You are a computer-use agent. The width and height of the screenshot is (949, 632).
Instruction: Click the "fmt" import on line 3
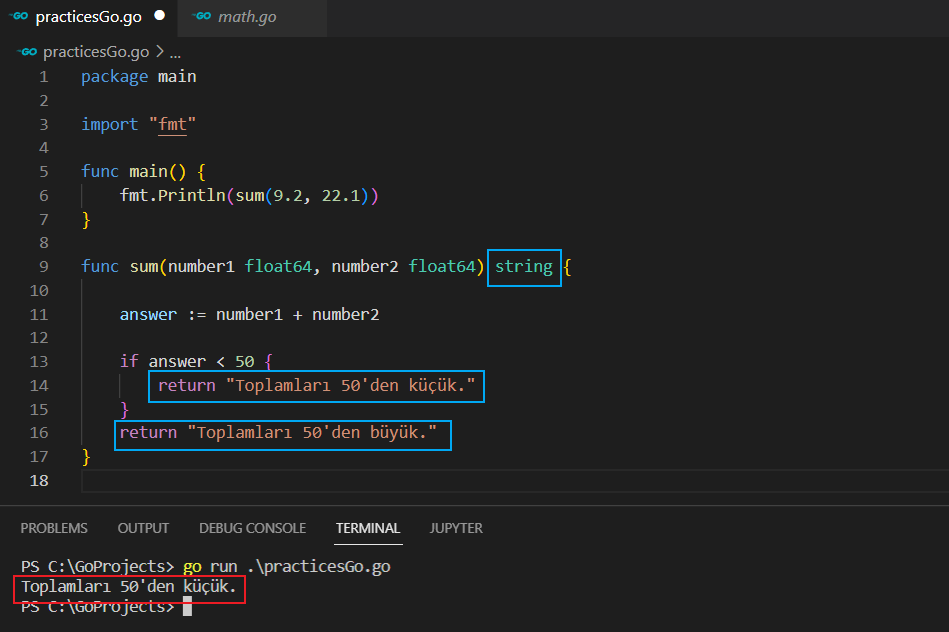coord(172,124)
